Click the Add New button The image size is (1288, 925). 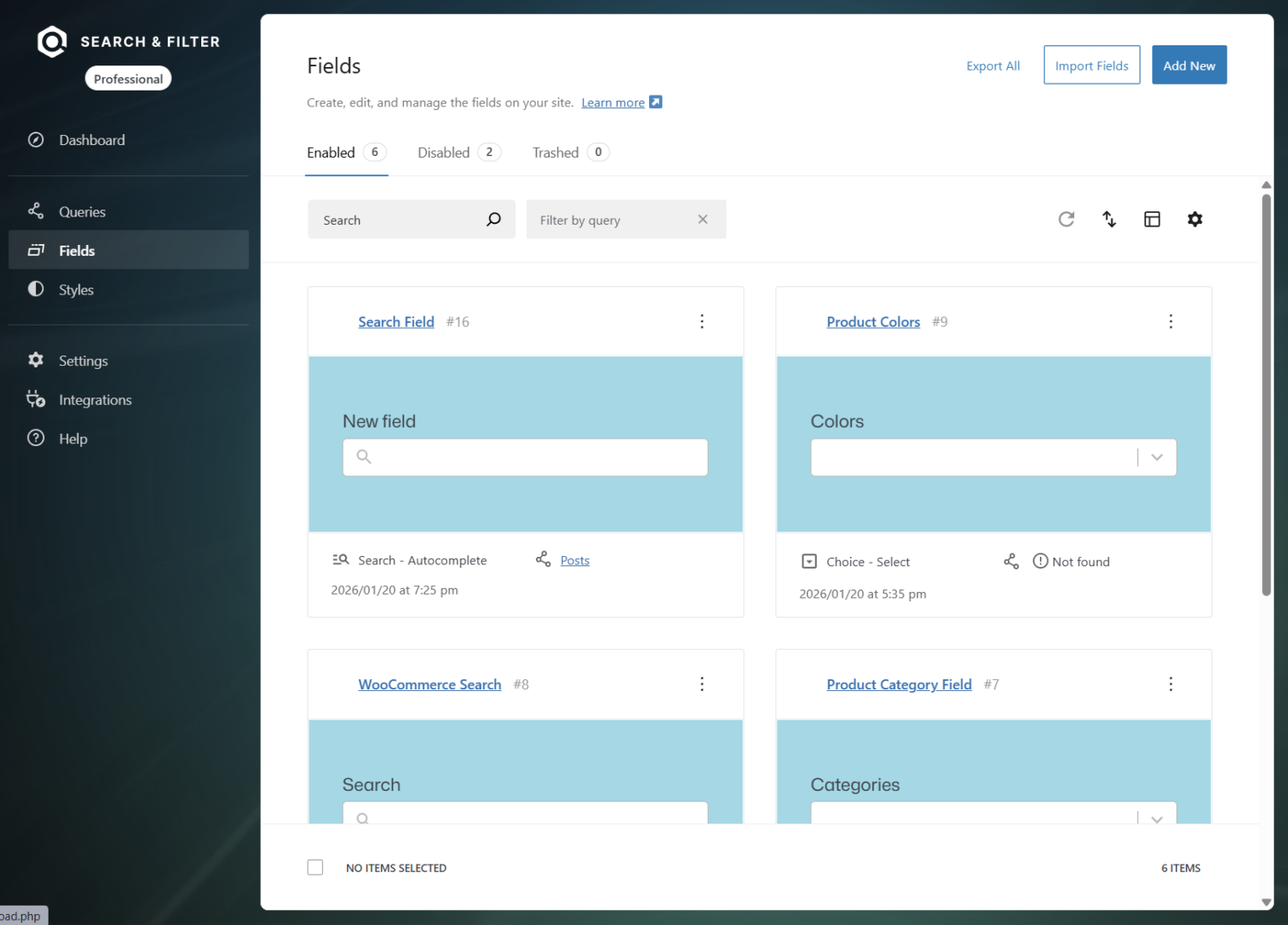coord(1189,65)
